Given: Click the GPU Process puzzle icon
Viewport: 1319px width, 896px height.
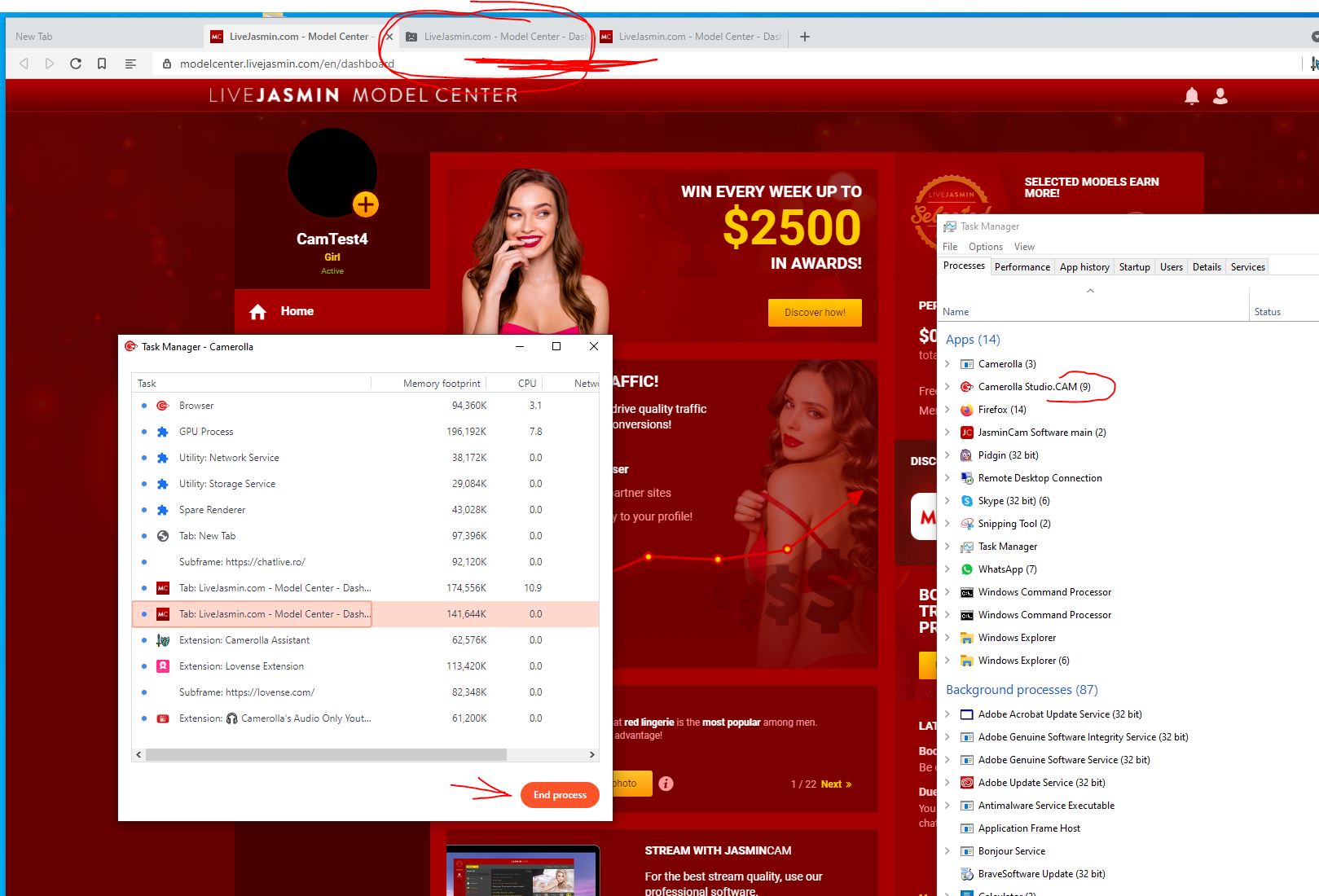Looking at the screenshot, I should click(x=163, y=432).
